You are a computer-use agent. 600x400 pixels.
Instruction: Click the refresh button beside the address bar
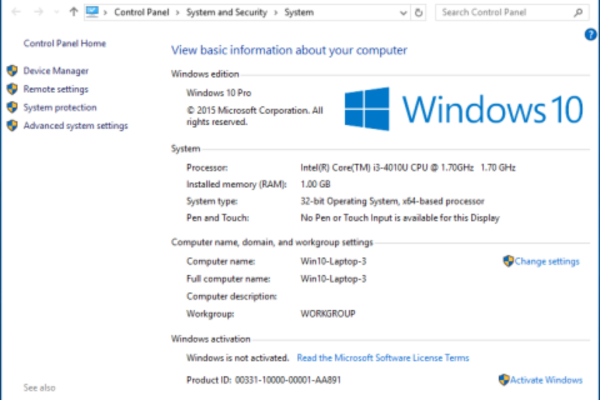click(x=417, y=12)
